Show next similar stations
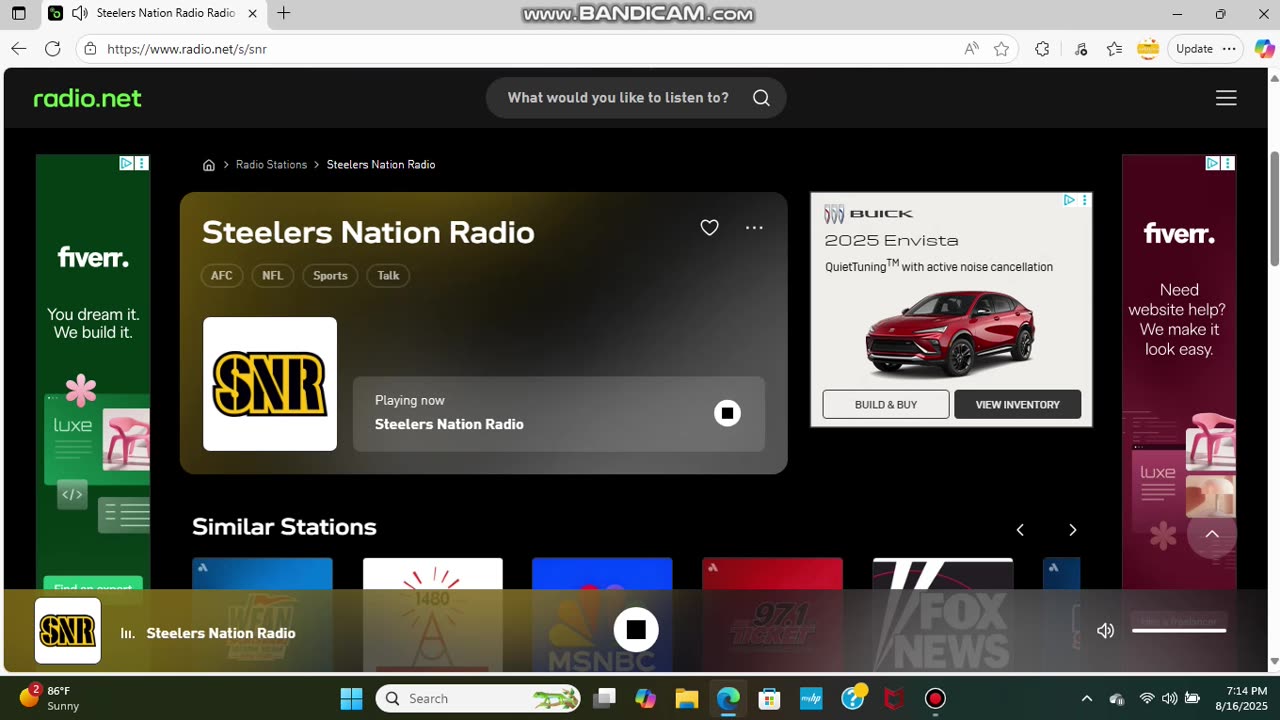Image resolution: width=1280 pixels, height=720 pixels. (x=1072, y=530)
